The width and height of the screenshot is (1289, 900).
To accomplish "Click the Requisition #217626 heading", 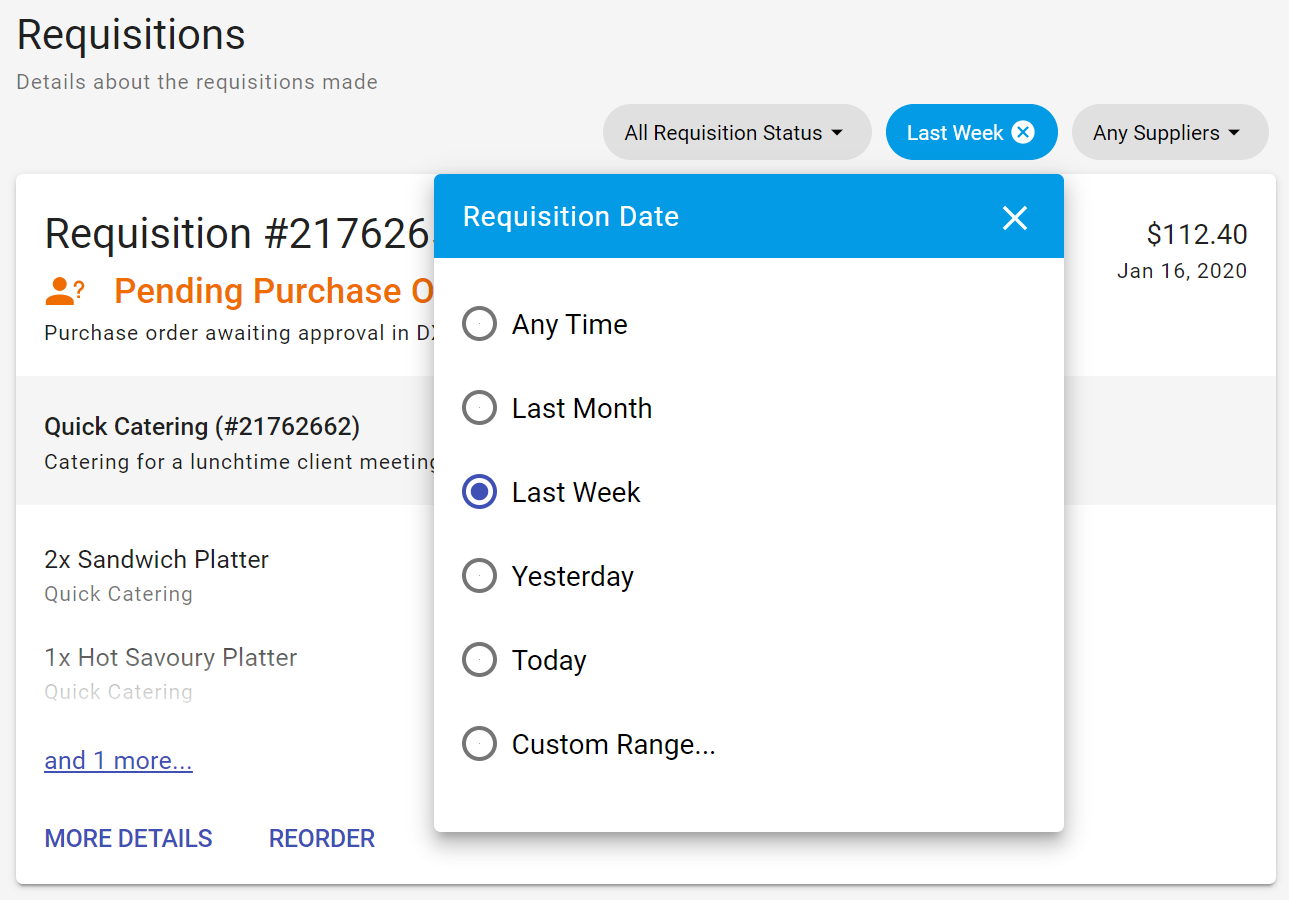I will pos(230,233).
